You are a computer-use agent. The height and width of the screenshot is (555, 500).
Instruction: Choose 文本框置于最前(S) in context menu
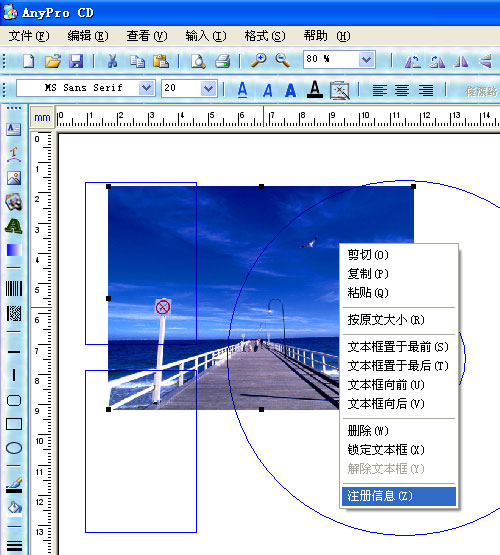point(399,347)
